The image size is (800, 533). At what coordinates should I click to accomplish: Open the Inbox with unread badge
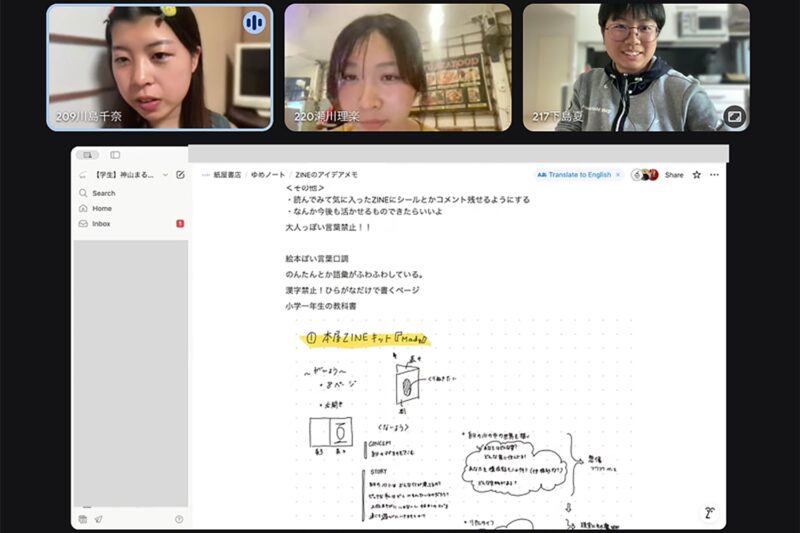point(101,224)
